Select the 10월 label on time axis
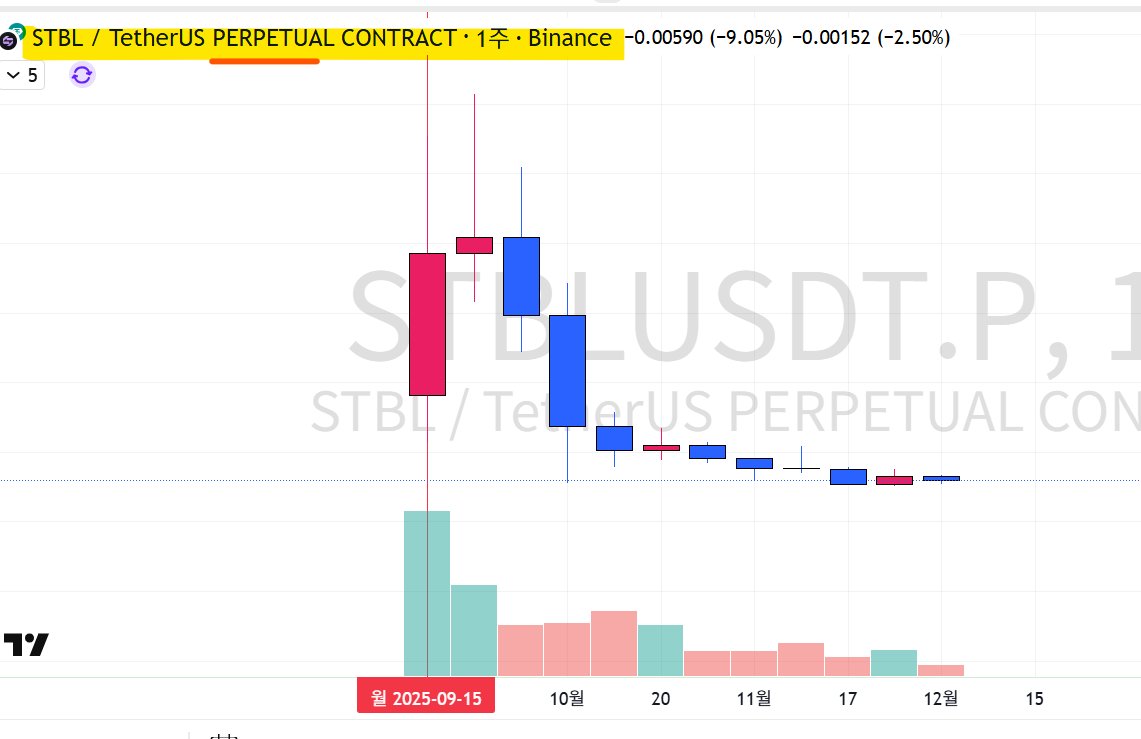The height and width of the screenshot is (739, 1141). click(x=567, y=698)
